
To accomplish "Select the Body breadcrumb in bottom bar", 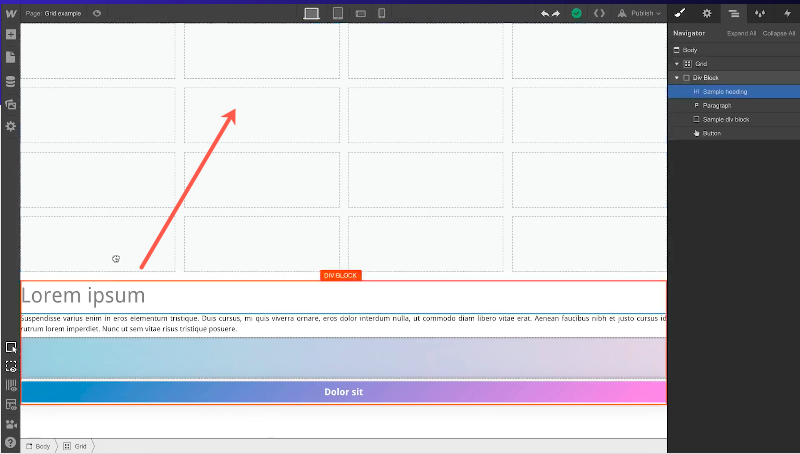I will [38, 446].
